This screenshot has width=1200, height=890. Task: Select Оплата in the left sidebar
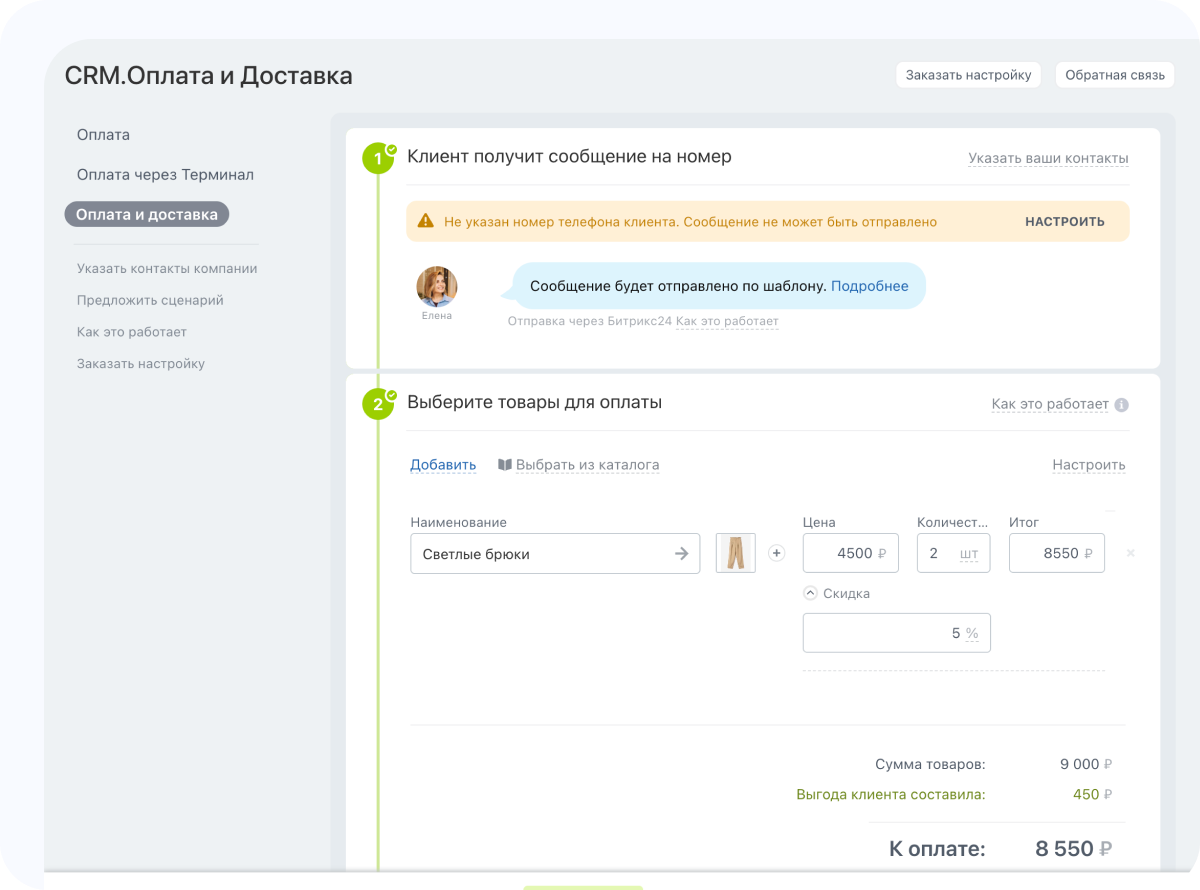coord(103,135)
